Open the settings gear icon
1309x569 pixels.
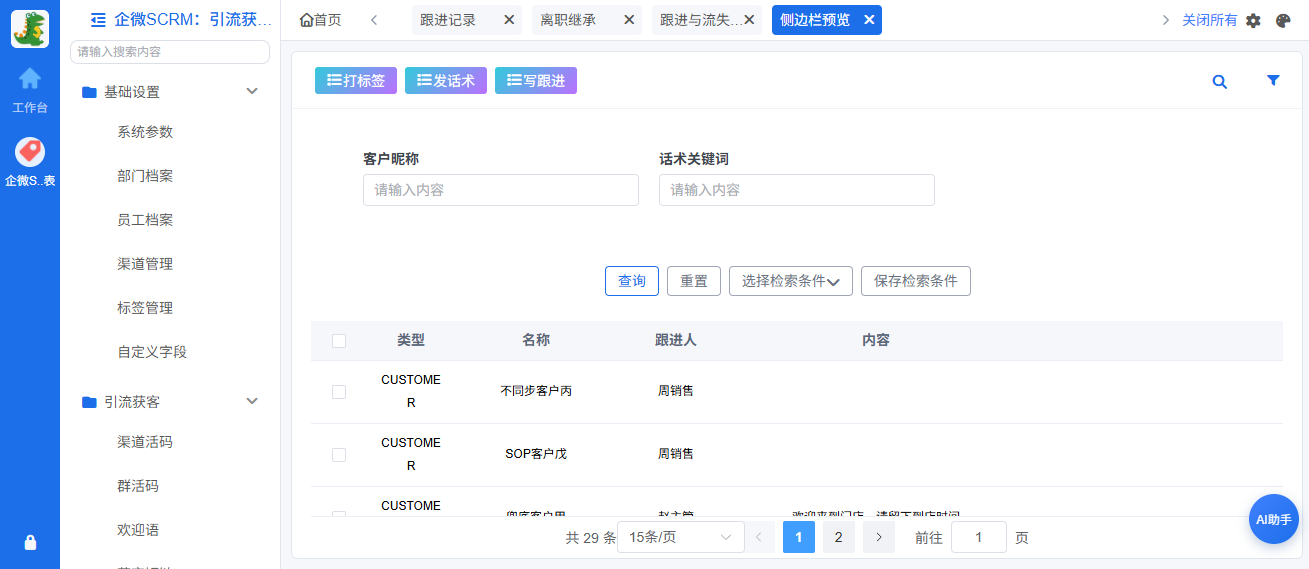point(1253,20)
